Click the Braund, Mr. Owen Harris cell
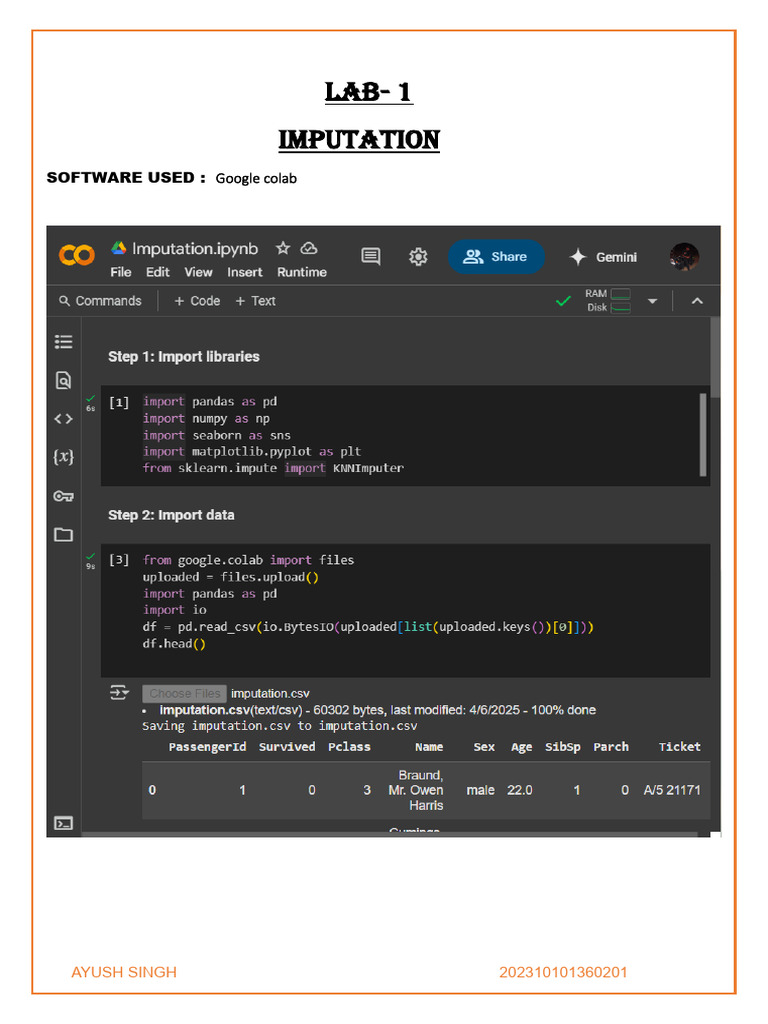Viewport: 768px width, 1024px height. [416, 790]
